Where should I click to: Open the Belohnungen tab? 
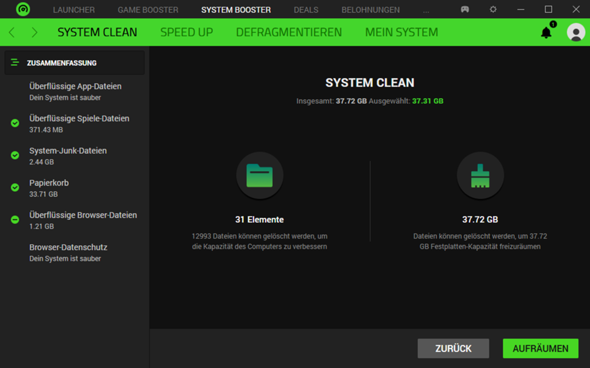371,10
